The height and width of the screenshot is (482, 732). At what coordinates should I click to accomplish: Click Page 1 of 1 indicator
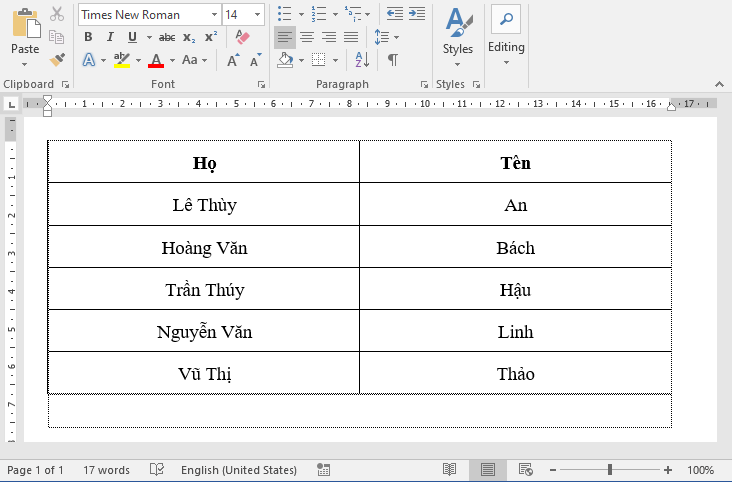point(35,470)
